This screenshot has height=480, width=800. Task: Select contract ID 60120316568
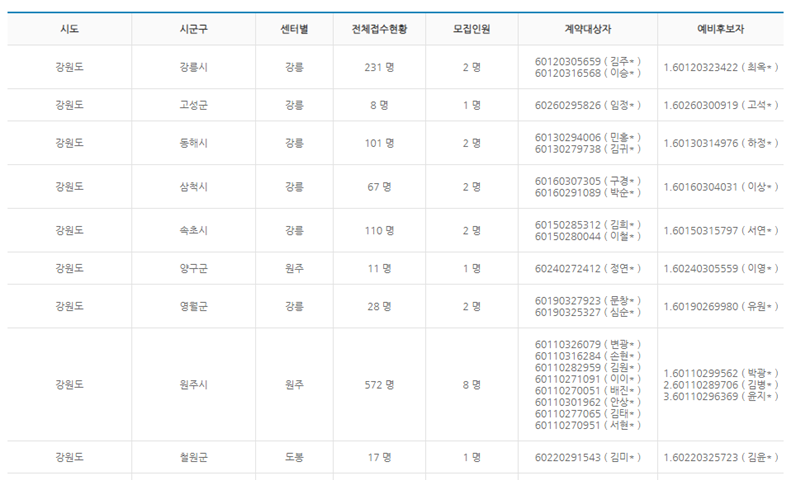click(x=568, y=73)
